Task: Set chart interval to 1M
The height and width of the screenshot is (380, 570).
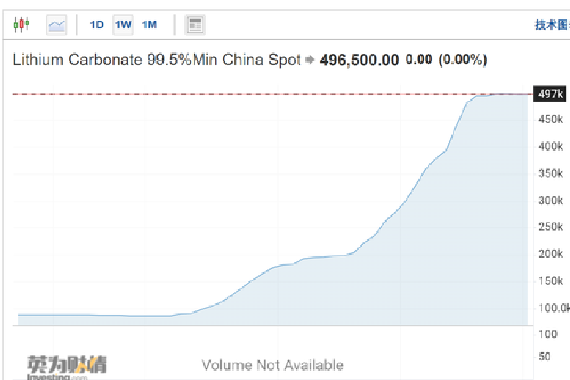Action: 149,25
